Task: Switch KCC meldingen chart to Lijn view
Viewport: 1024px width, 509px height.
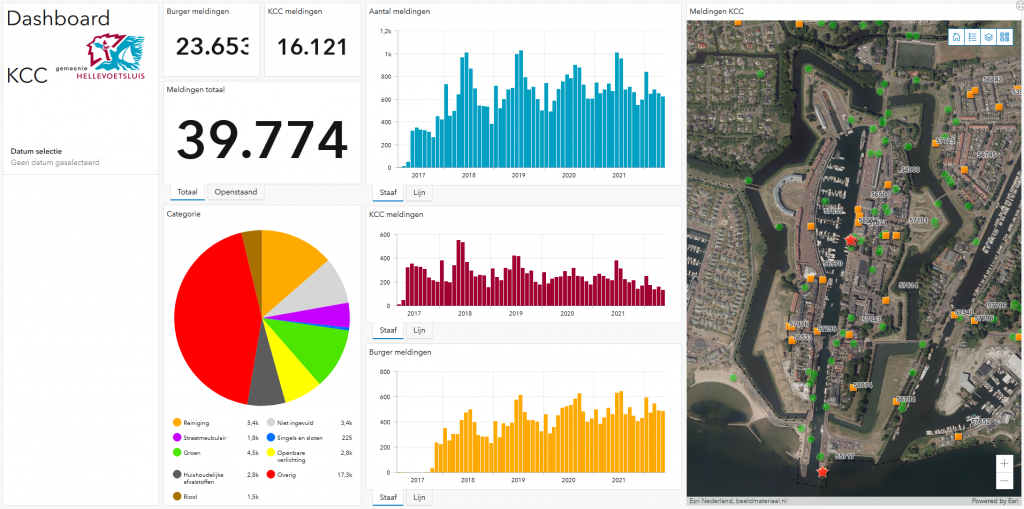Action: click(419, 331)
